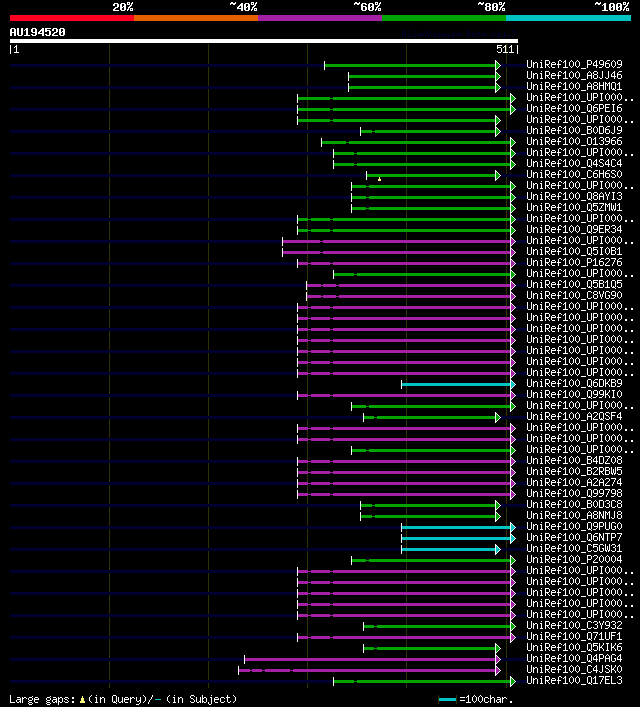Click the 20% scale label
This screenshot has height=707, width=640.
point(123,7)
